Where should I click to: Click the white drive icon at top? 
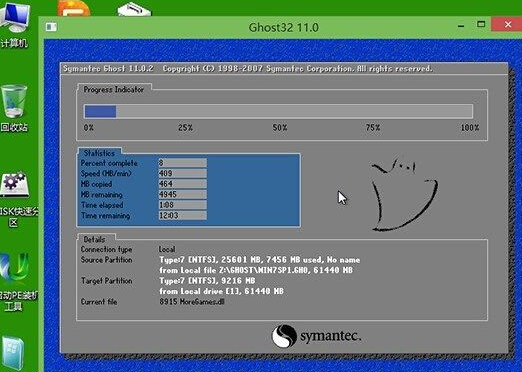pos(134,9)
